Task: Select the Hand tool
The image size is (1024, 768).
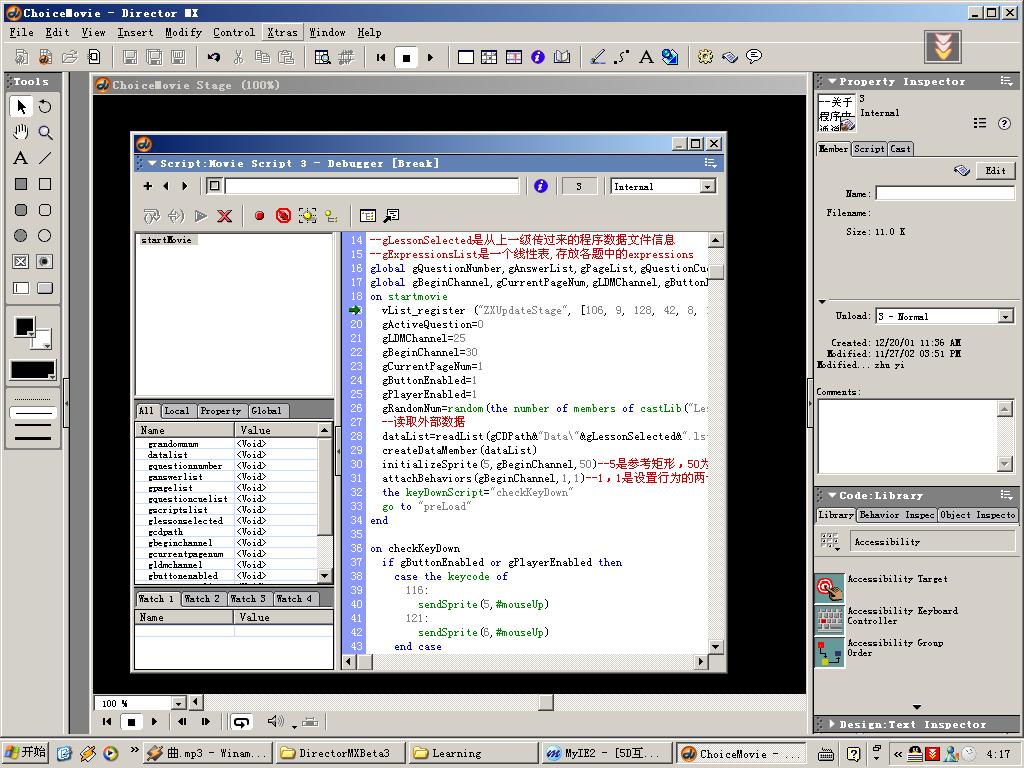Action: [21, 133]
